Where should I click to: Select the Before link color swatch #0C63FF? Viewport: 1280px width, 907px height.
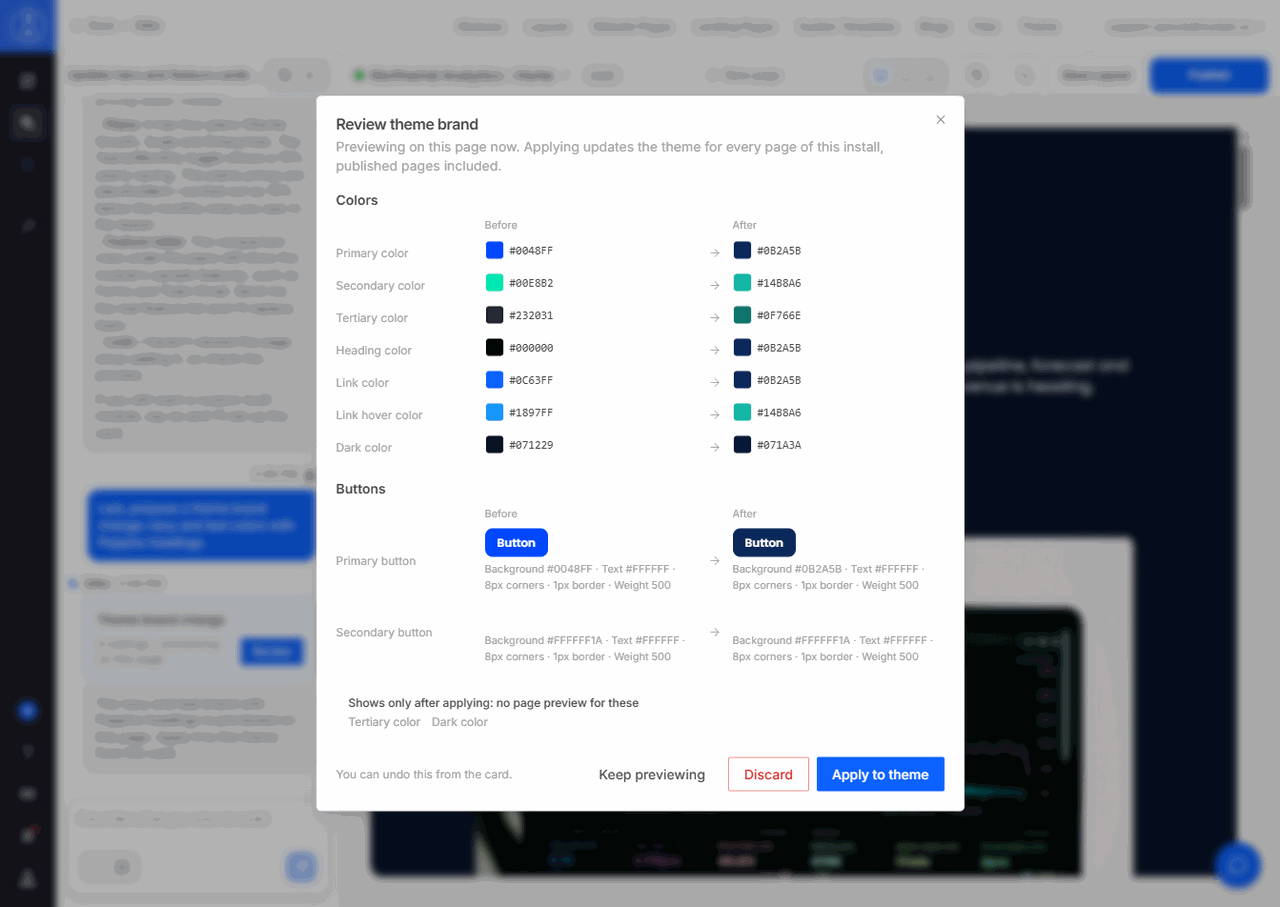494,380
